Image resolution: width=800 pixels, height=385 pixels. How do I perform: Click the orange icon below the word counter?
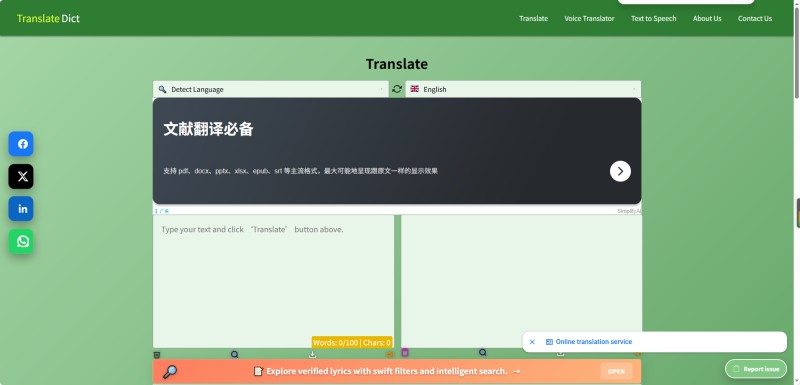(x=390, y=354)
